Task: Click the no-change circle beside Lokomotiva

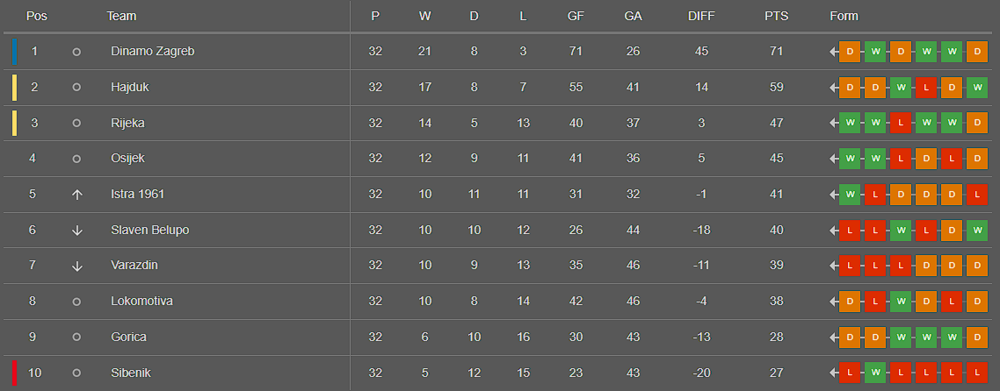Action: tap(77, 302)
